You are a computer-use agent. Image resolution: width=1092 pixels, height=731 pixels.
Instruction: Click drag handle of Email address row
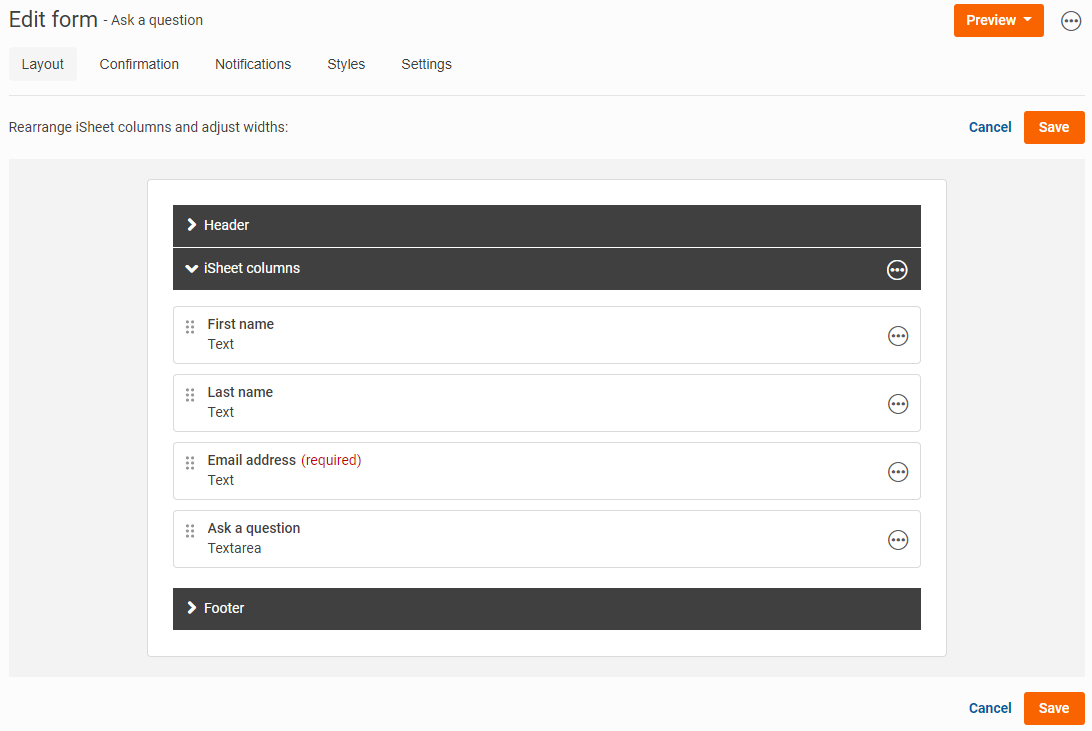[190, 463]
